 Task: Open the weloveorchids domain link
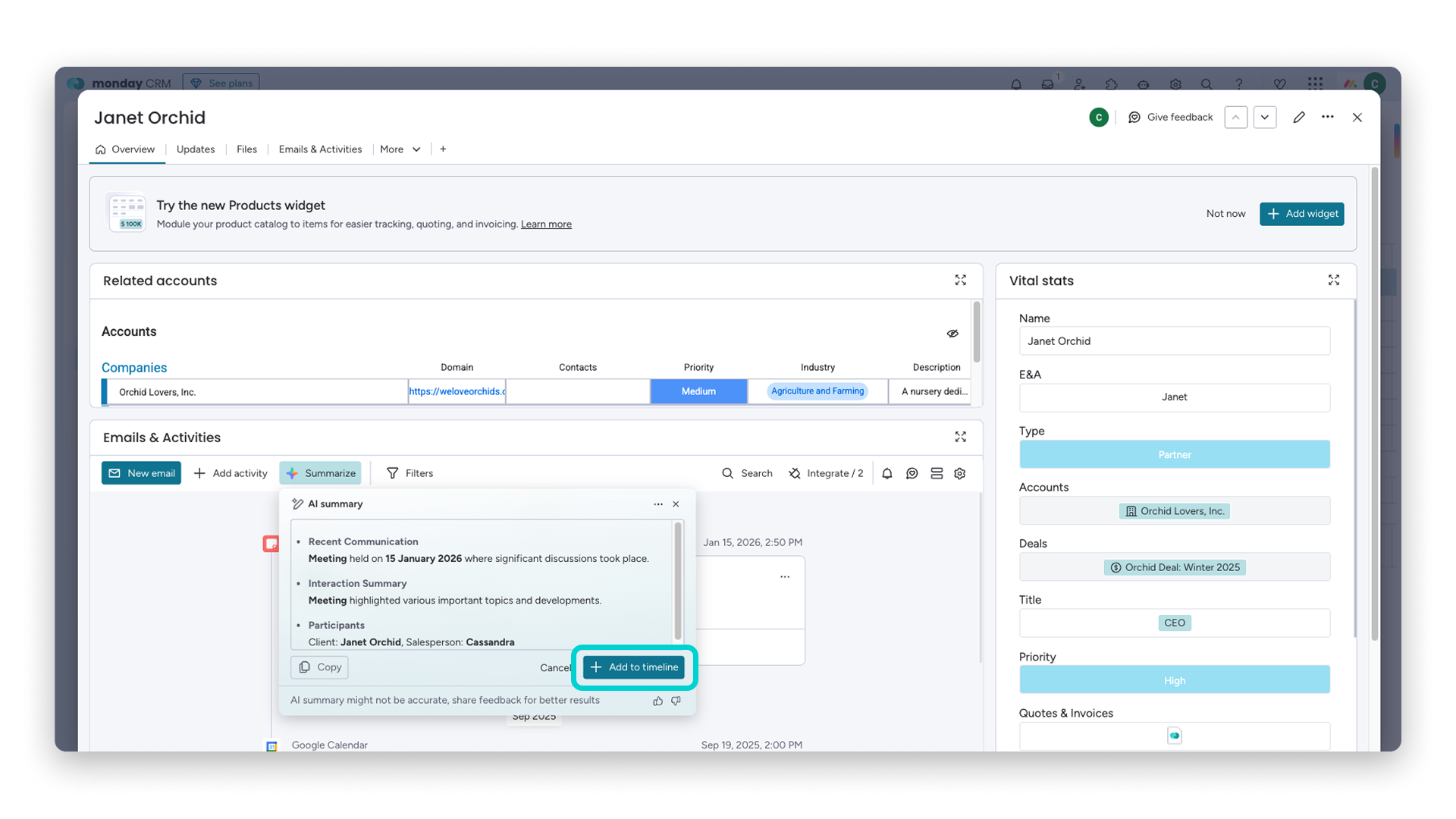pyautogui.click(x=457, y=391)
